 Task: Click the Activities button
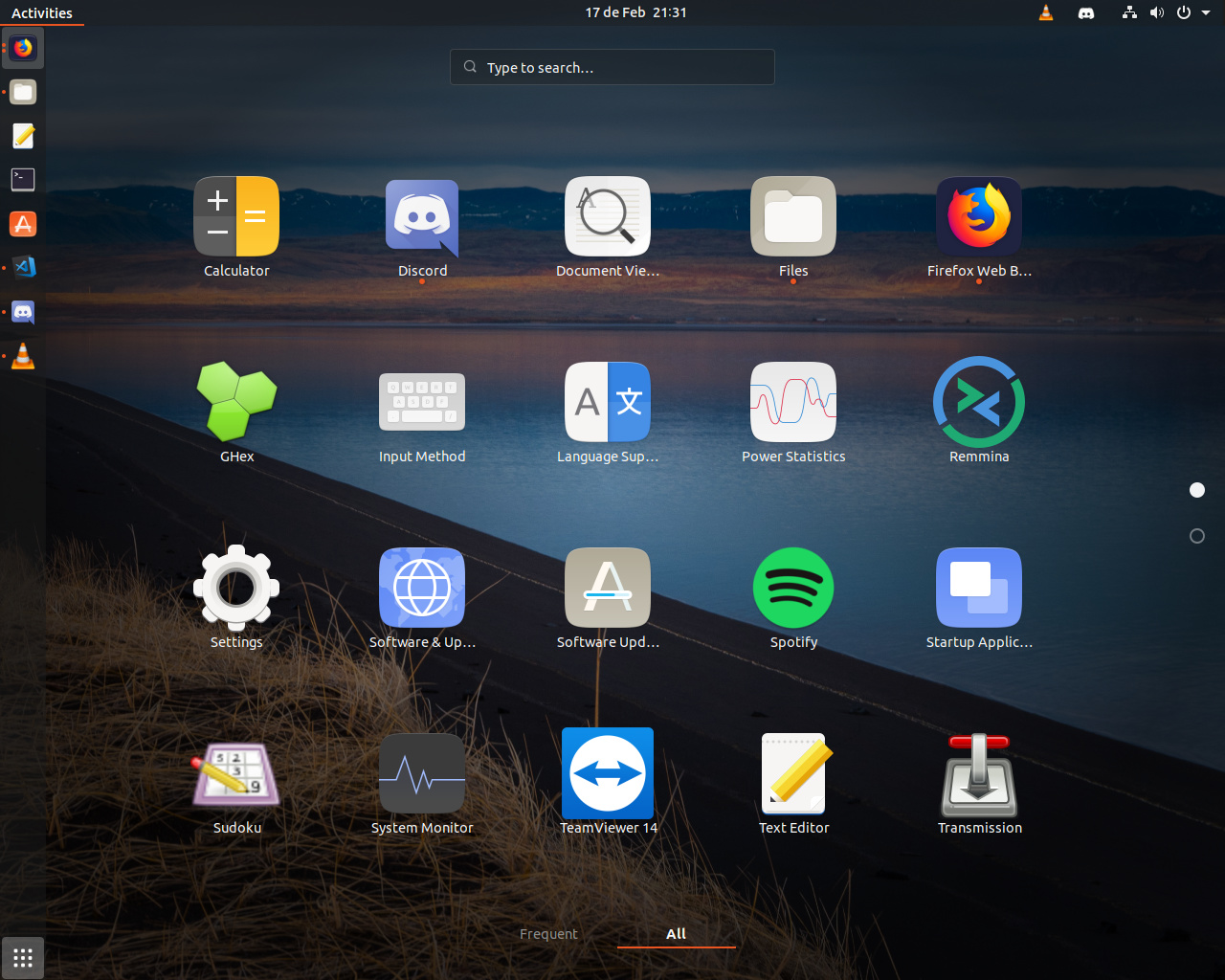click(42, 12)
